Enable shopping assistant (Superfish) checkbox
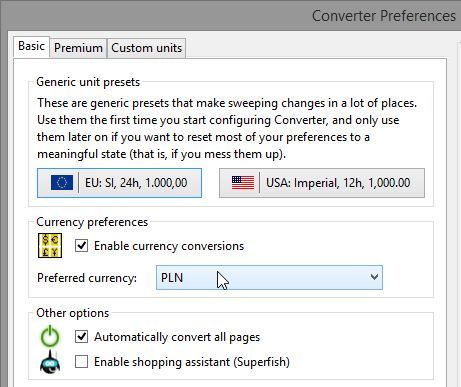This screenshot has width=461, height=387. [x=82, y=361]
